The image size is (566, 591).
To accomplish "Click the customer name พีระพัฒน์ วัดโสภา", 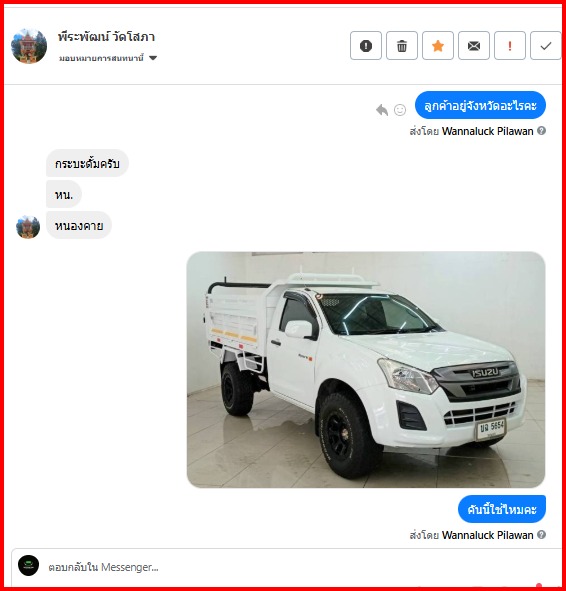I will [x=106, y=37].
